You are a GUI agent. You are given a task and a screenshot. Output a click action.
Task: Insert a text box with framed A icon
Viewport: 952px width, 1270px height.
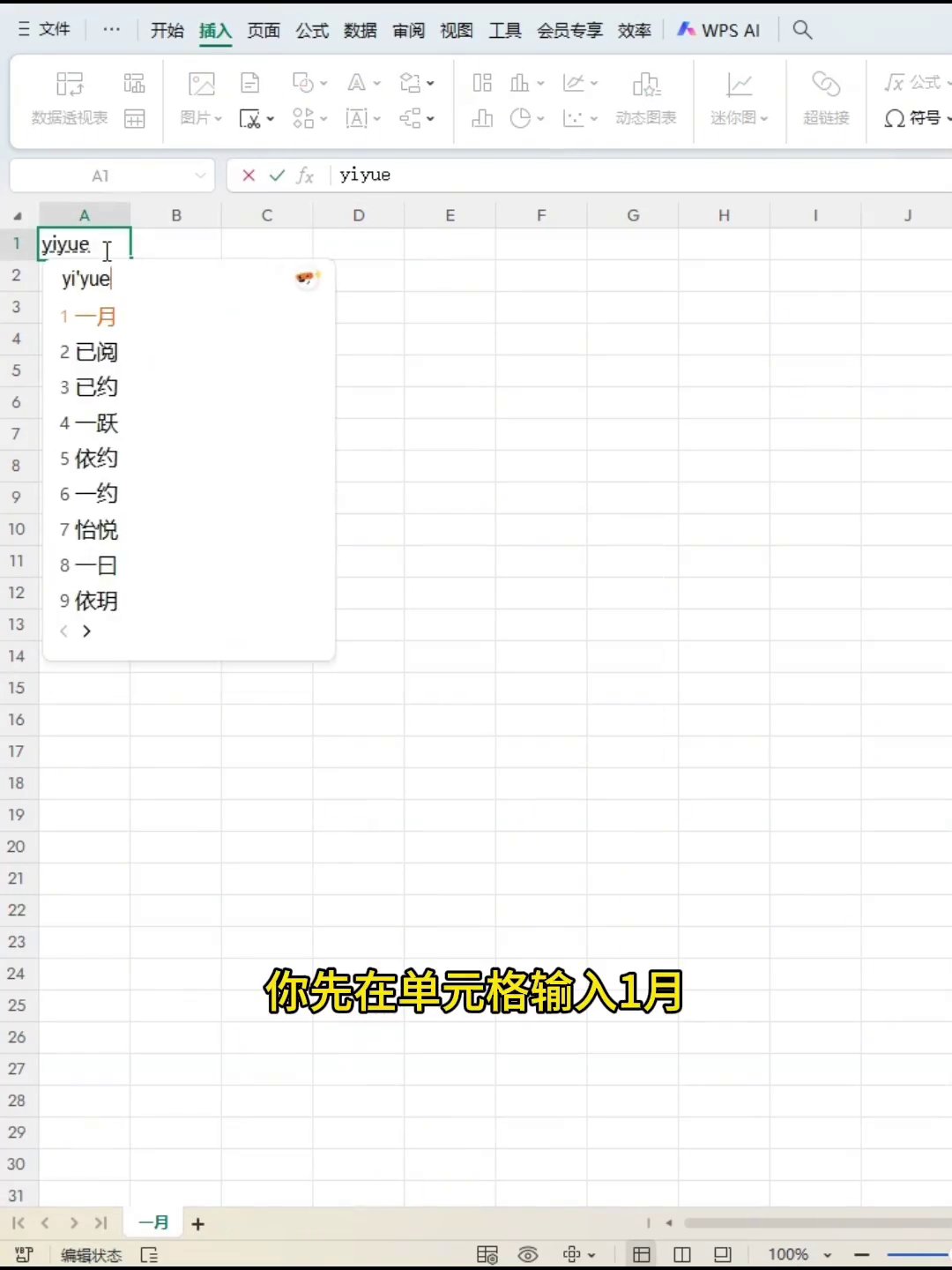(x=356, y=118)
